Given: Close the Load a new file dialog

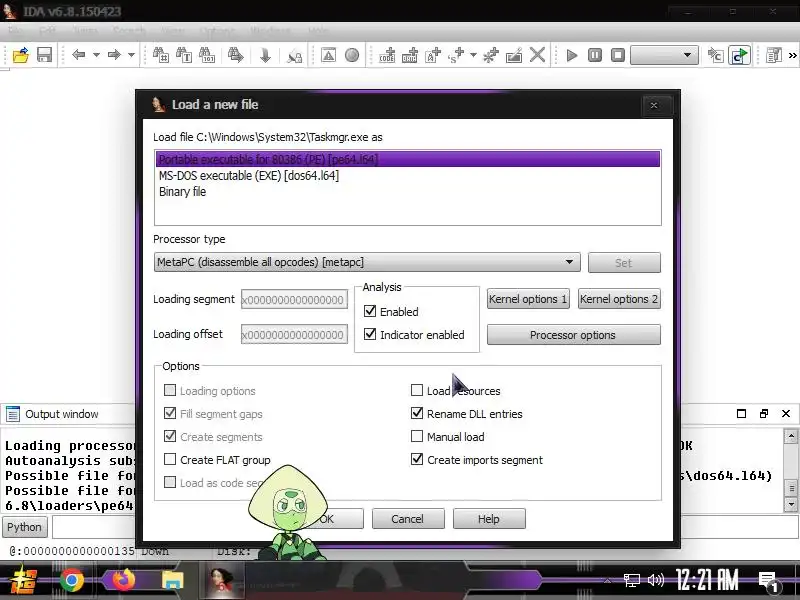Looking at the screenshot, I should 654,105.
